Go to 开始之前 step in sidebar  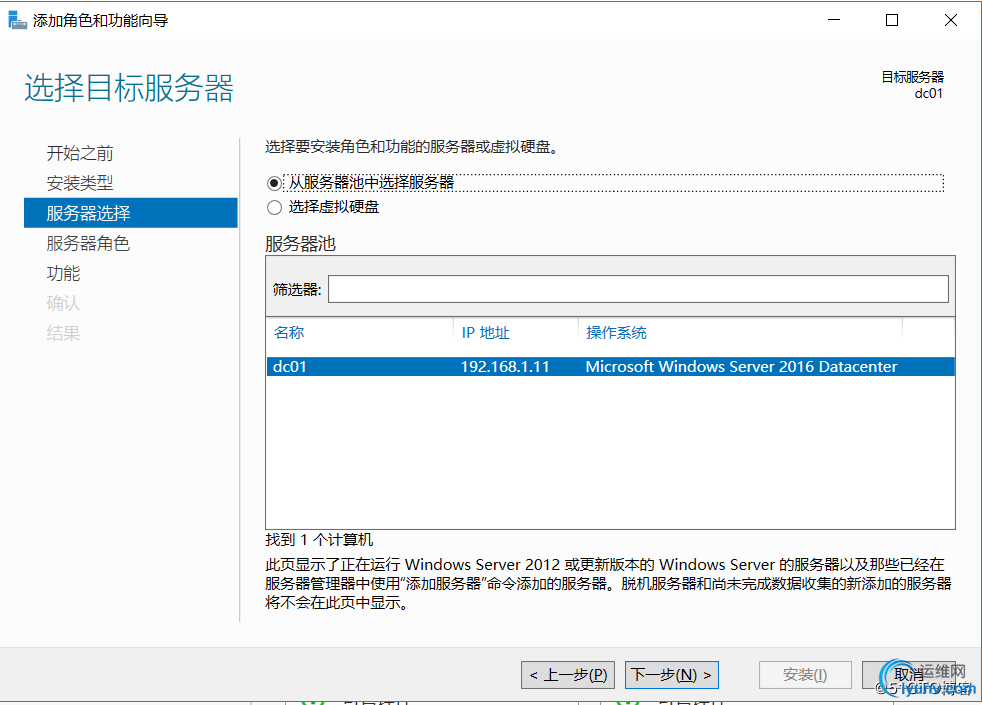[80, 153]
